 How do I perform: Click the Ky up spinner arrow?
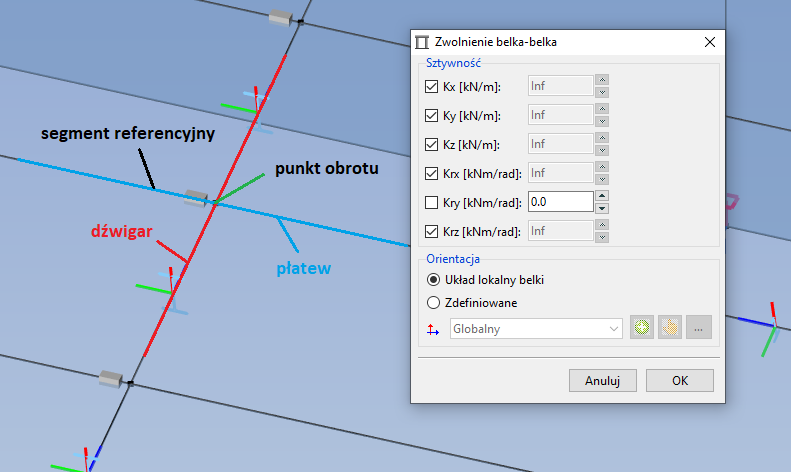(x=602, y=108)
